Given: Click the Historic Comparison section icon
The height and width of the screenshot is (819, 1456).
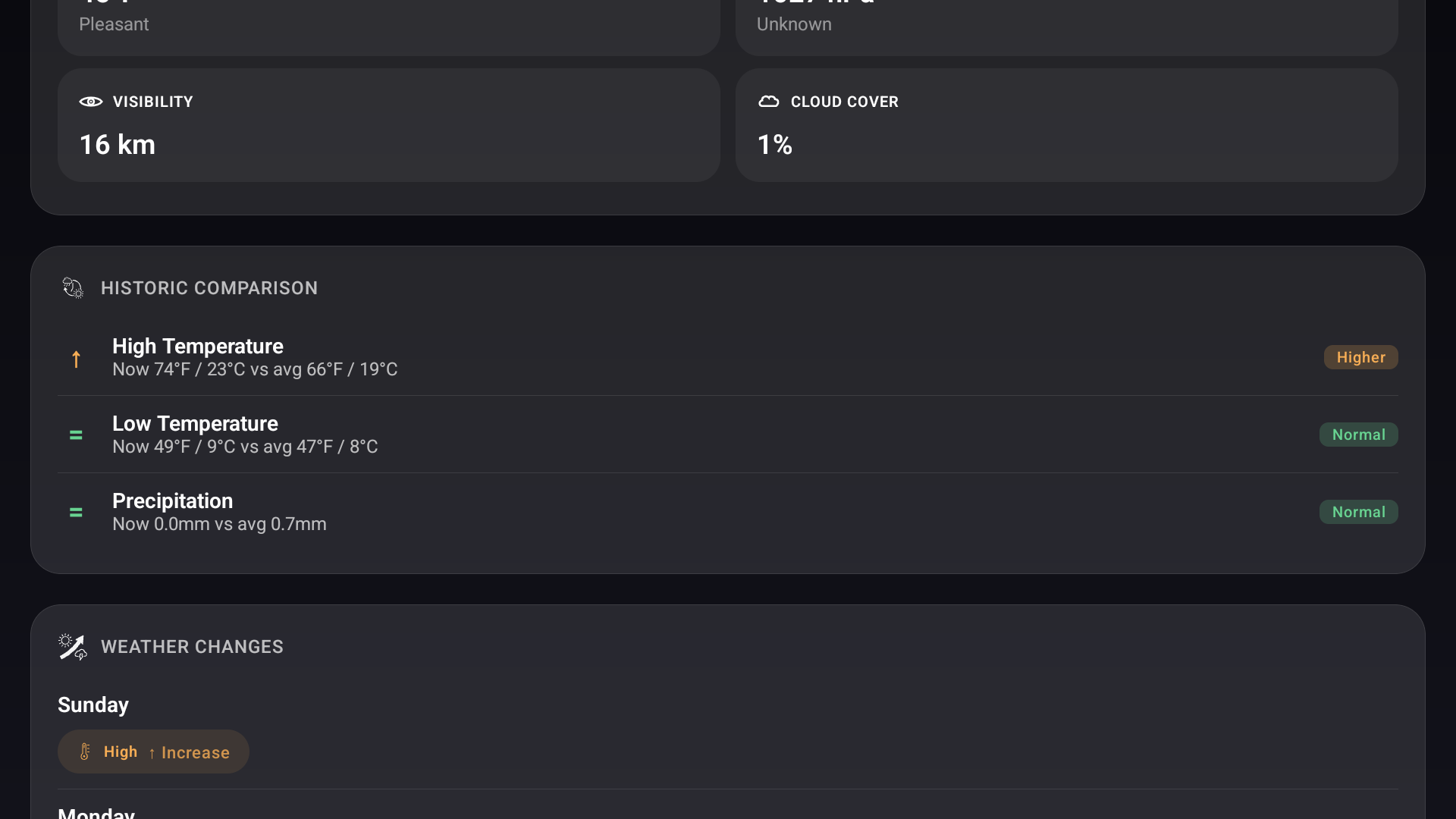Looking at the screenshot, I should (73, 288).
